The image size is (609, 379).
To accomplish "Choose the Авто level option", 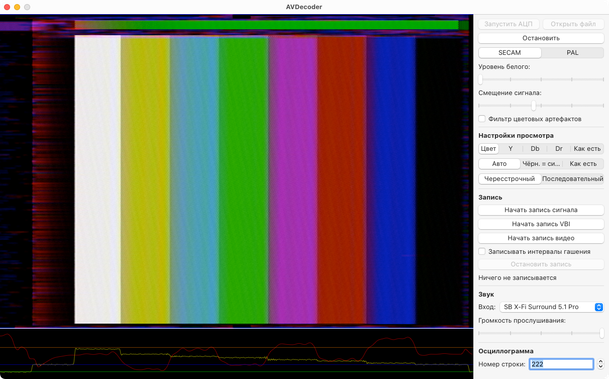I will [x=499, y=164].
